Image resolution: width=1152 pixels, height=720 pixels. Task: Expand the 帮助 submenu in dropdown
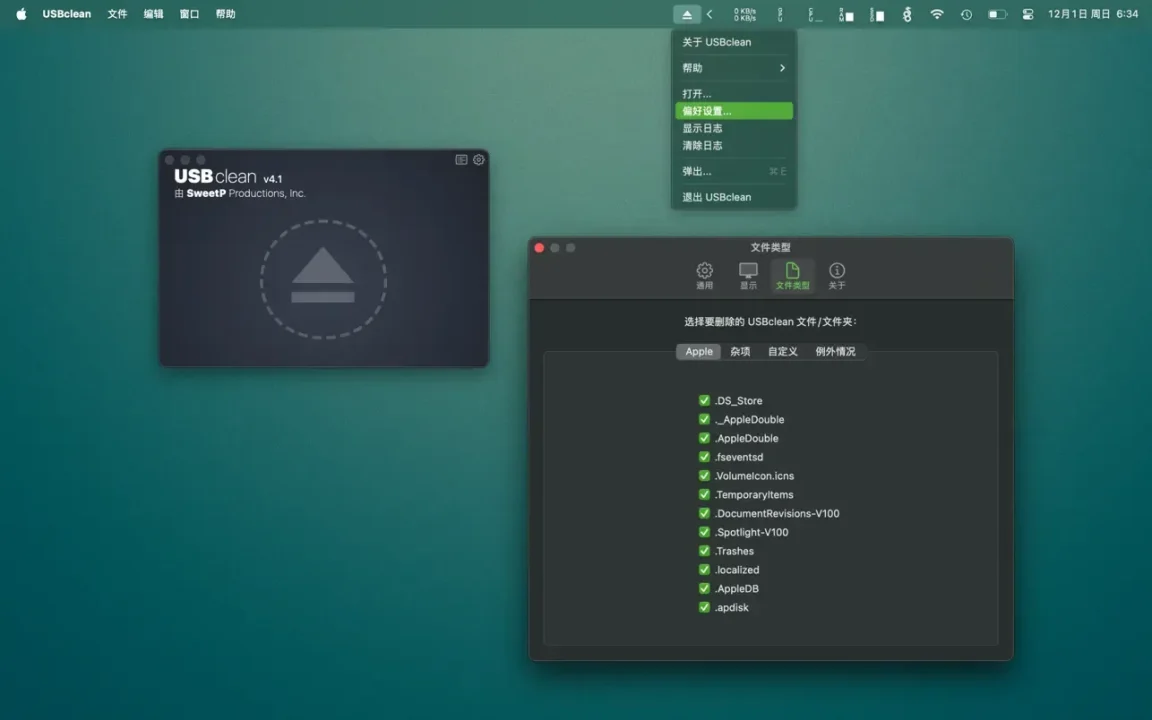(733, 68)
